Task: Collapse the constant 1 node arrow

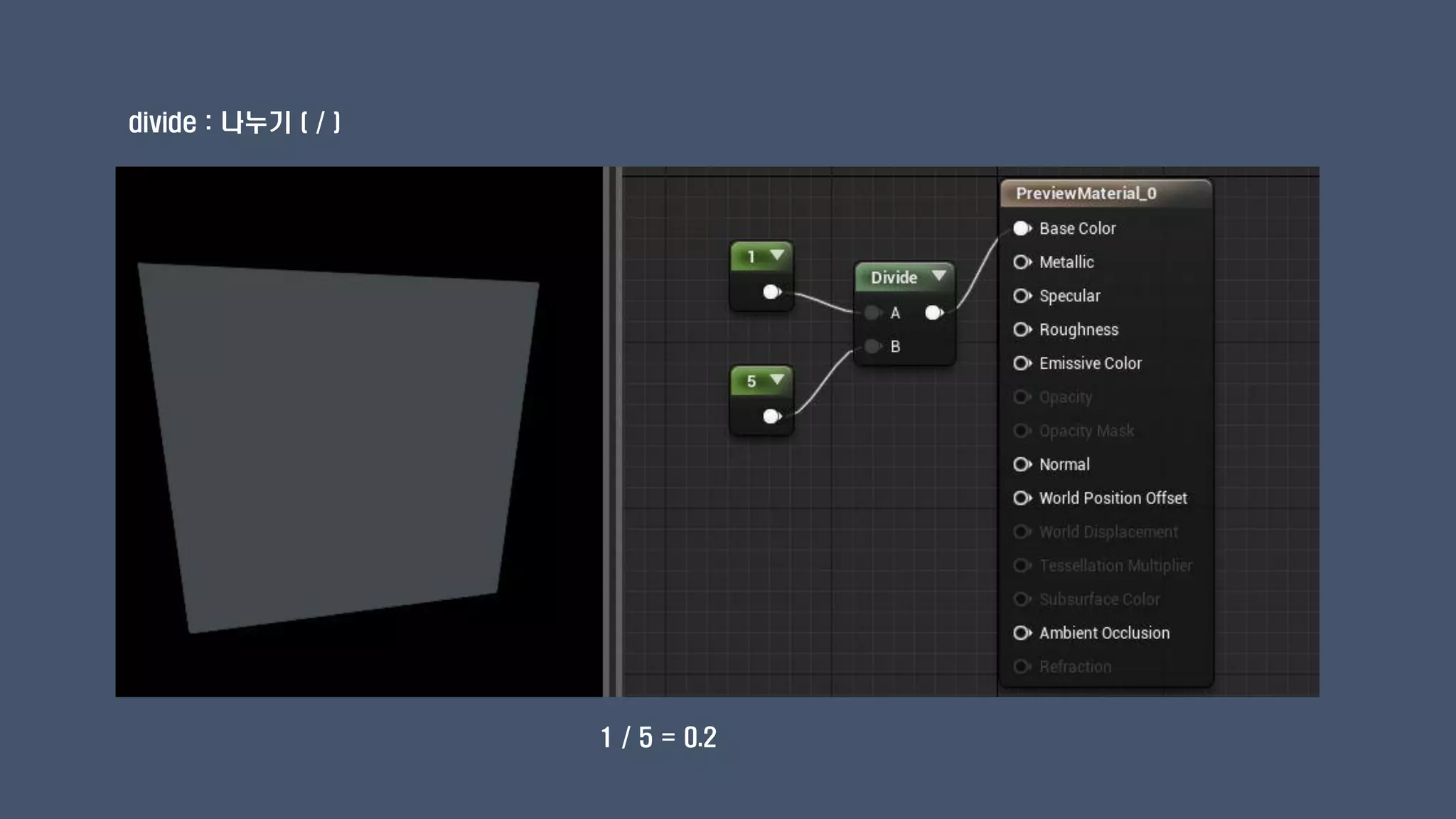Action: (x=777, y=255)
